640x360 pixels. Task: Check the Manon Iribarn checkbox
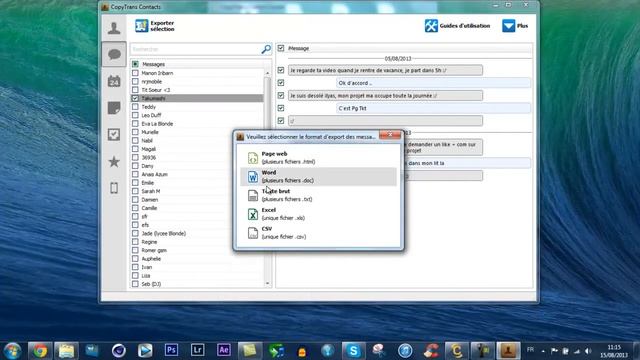[135, 73]
